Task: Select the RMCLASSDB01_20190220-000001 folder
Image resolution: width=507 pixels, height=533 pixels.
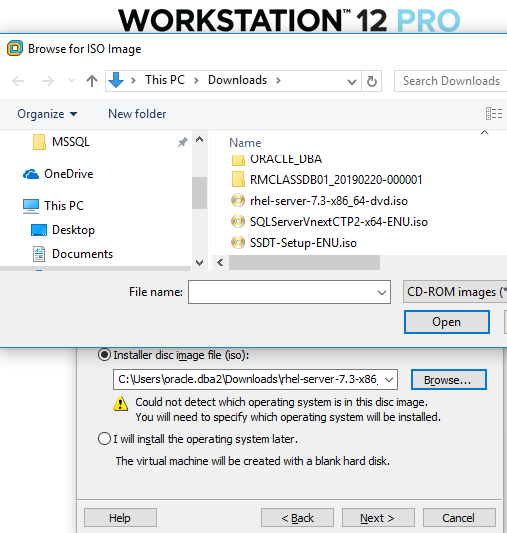Action: click(336, 180)
